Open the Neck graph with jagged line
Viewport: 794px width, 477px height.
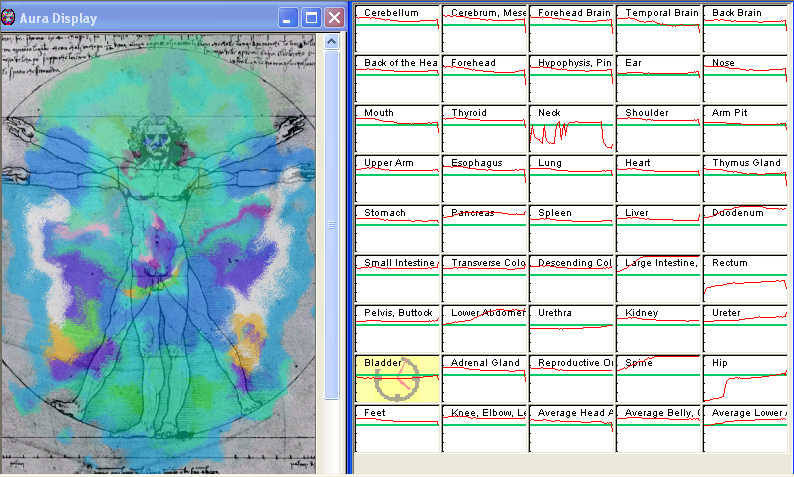pyautogui.click(x=572, y=129)
